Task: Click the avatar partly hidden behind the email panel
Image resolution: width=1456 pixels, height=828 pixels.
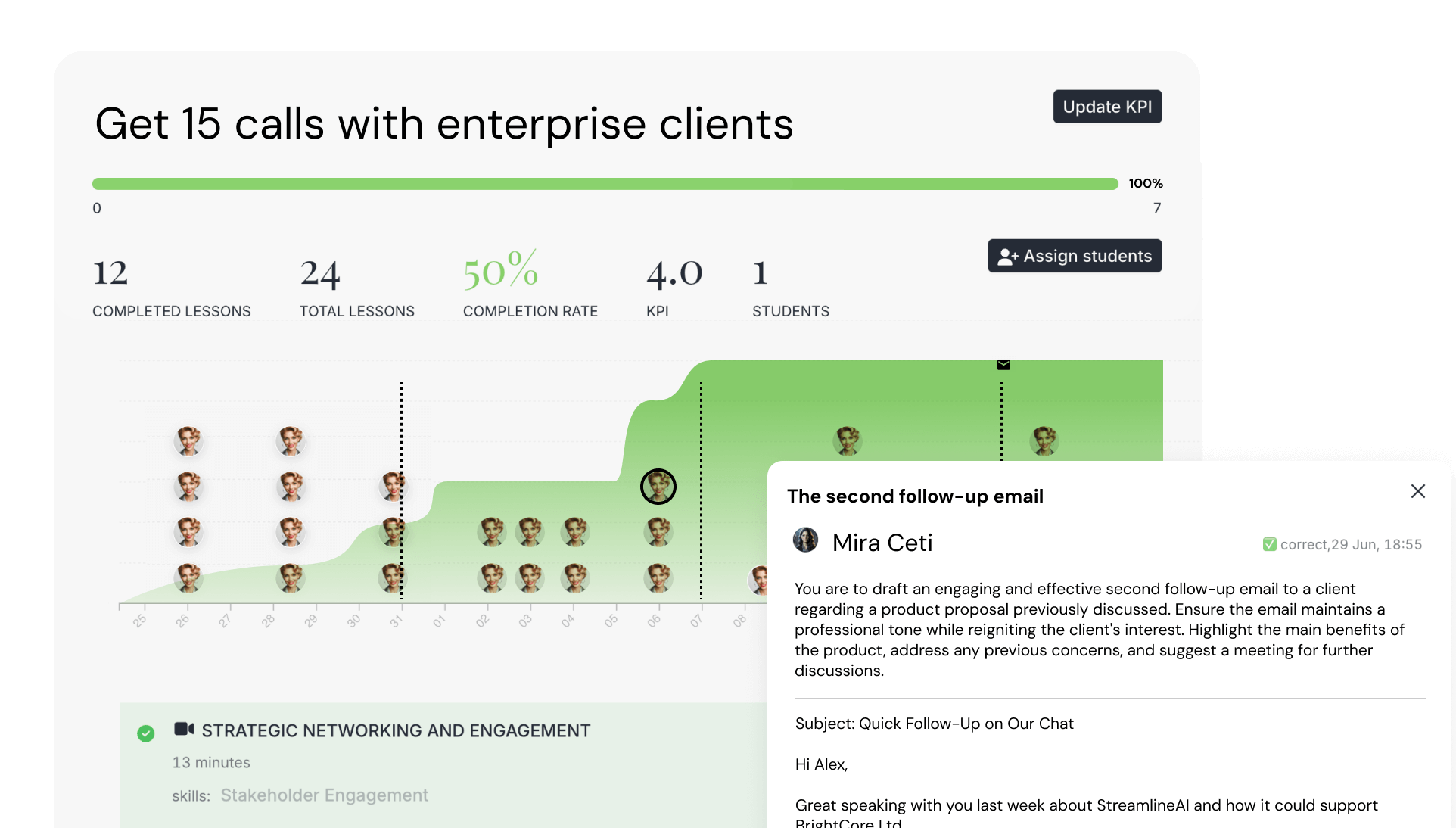Action: pos(758,580)
